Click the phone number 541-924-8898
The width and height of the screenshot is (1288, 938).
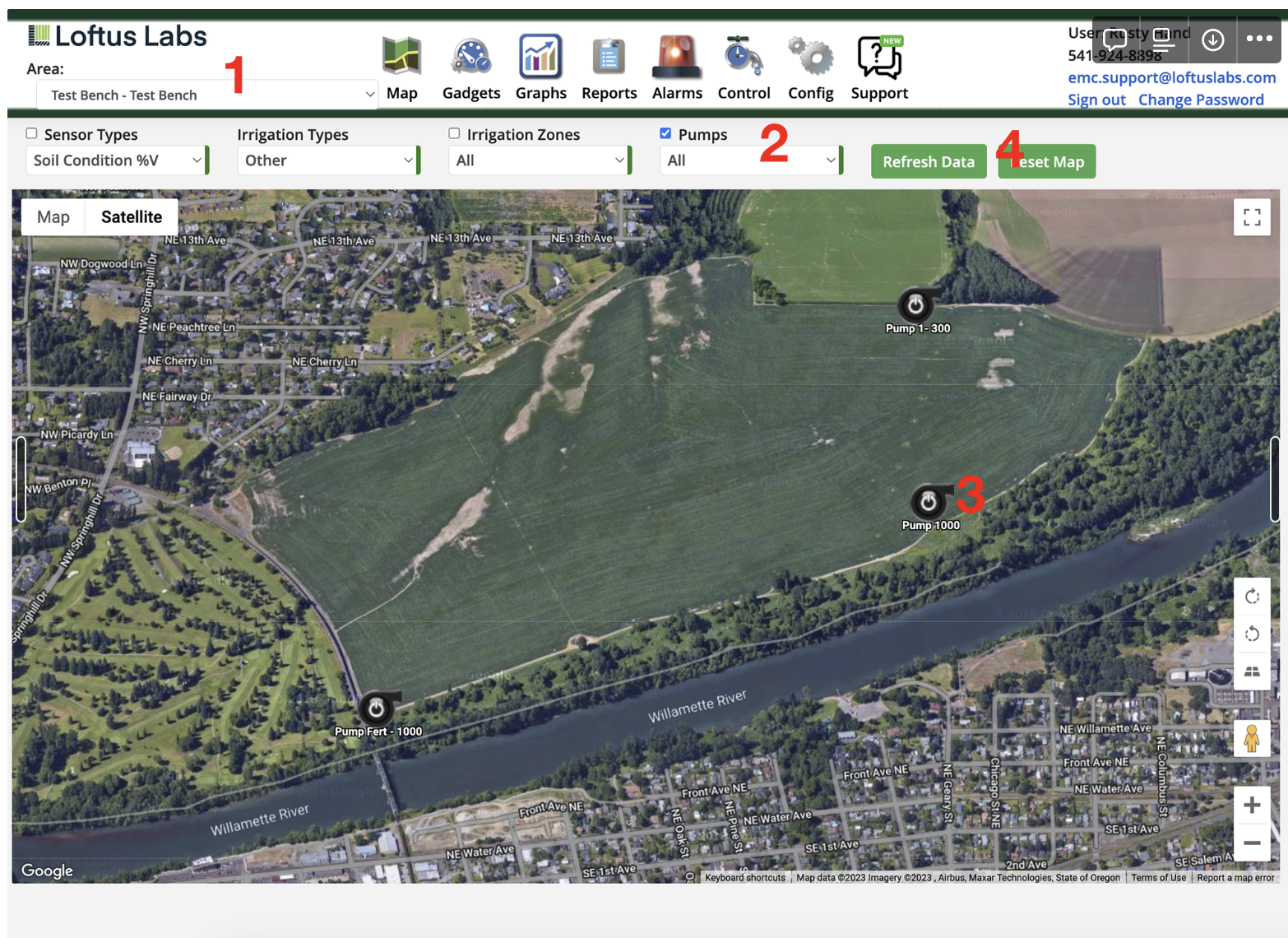point(1114,55)
